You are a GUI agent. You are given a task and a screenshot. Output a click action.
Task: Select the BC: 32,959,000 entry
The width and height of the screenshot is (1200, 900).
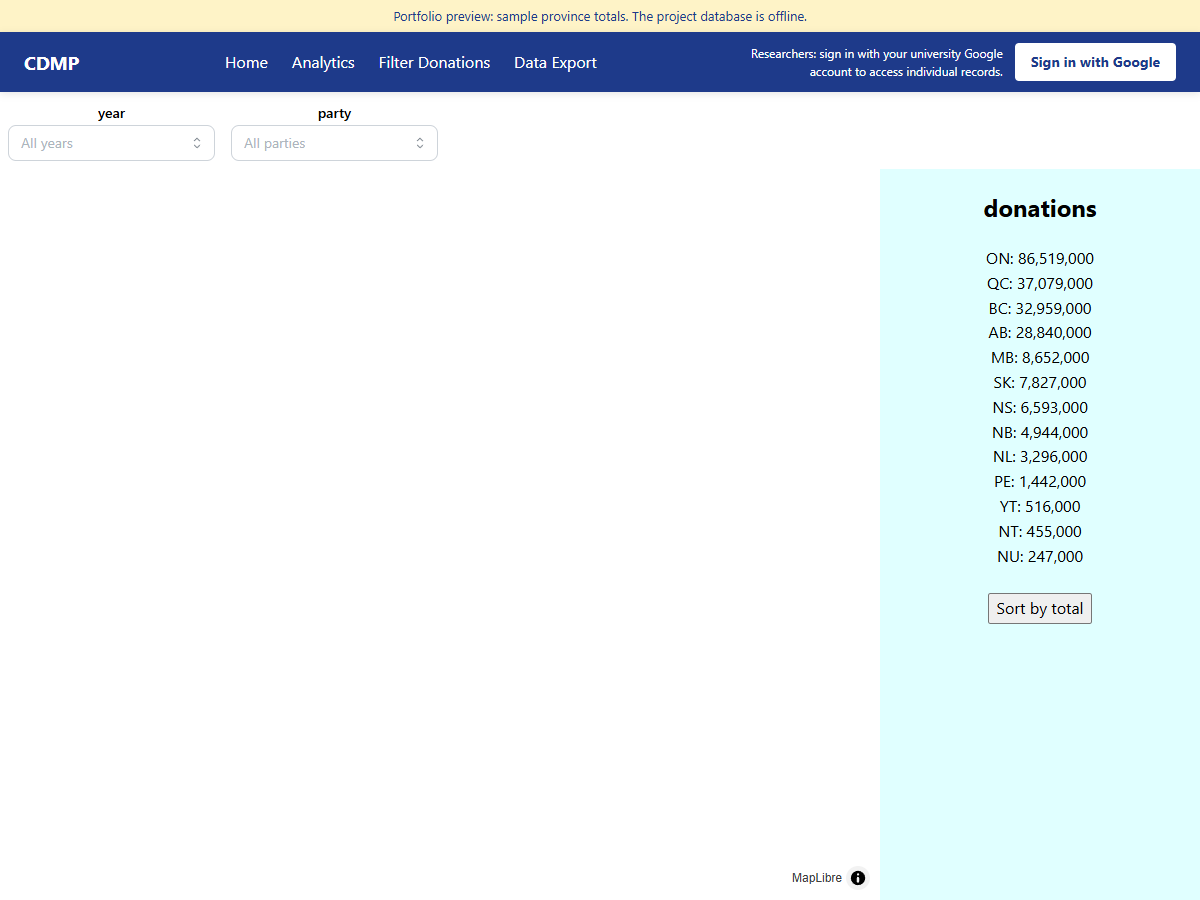(1040, 308)
